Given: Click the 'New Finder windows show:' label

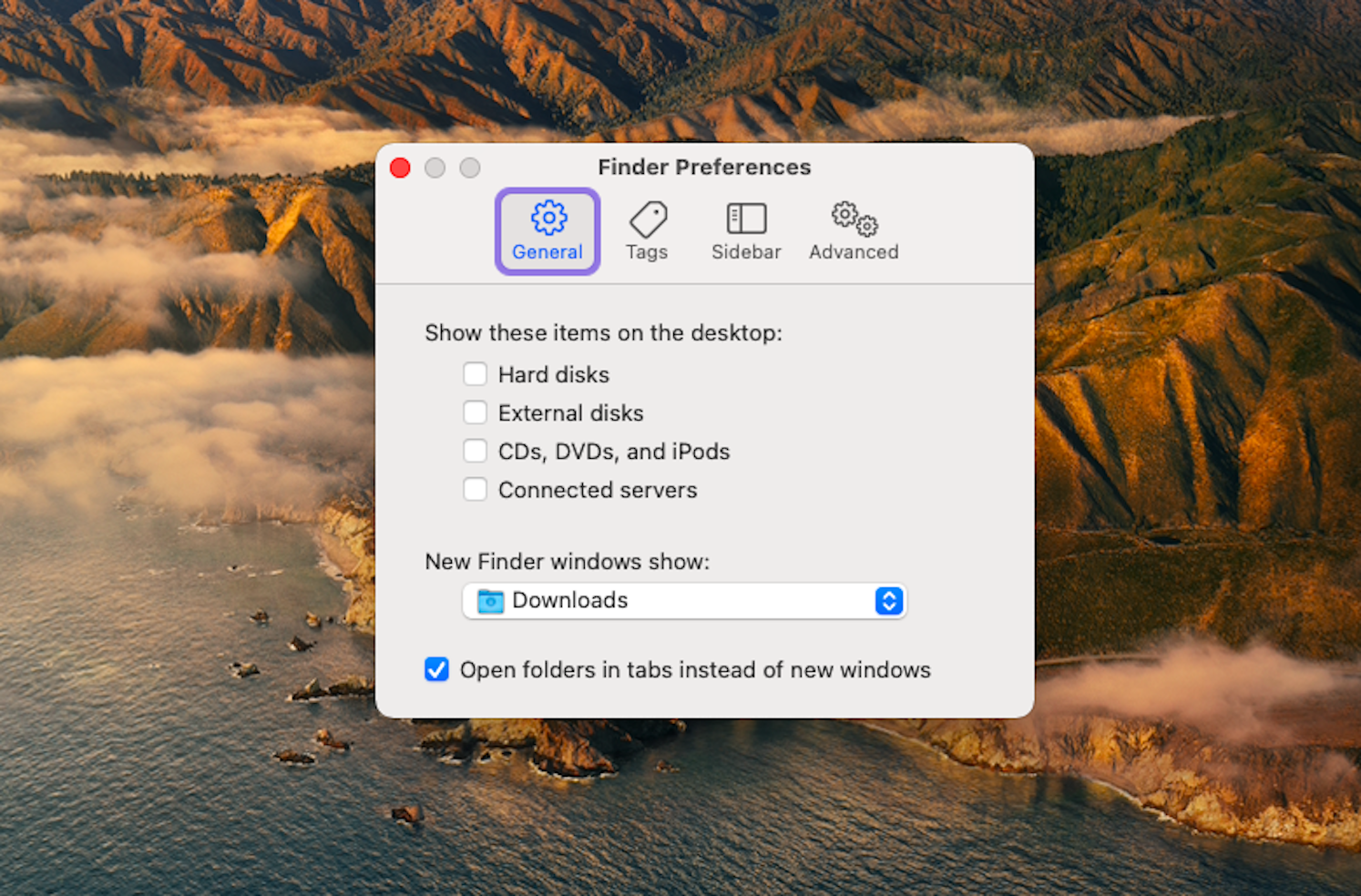Looking at the screenshot, I should coord(567,561).
